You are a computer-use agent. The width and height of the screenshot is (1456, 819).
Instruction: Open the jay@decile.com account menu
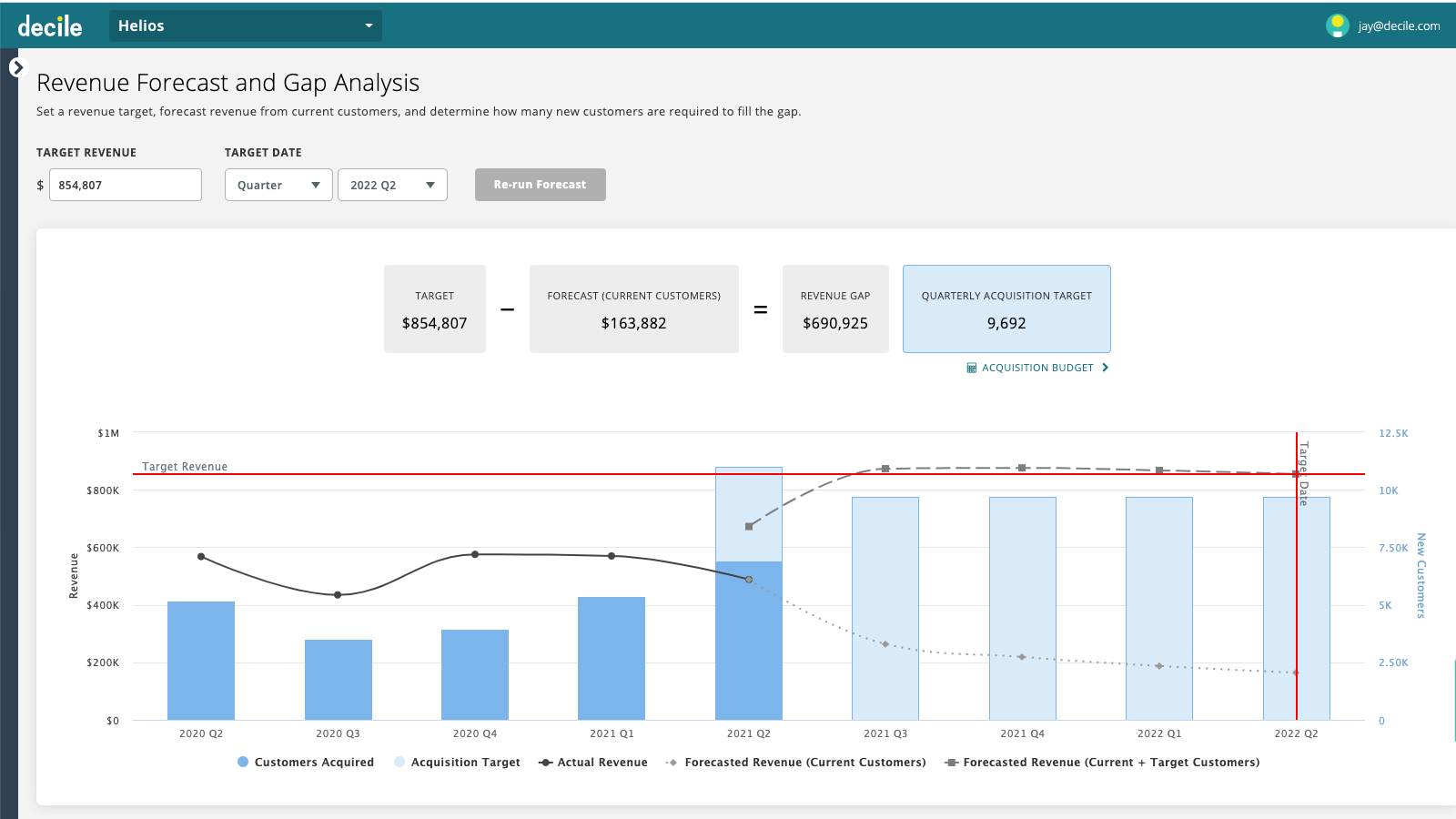pyautogui.click(x=1398, y=25)
